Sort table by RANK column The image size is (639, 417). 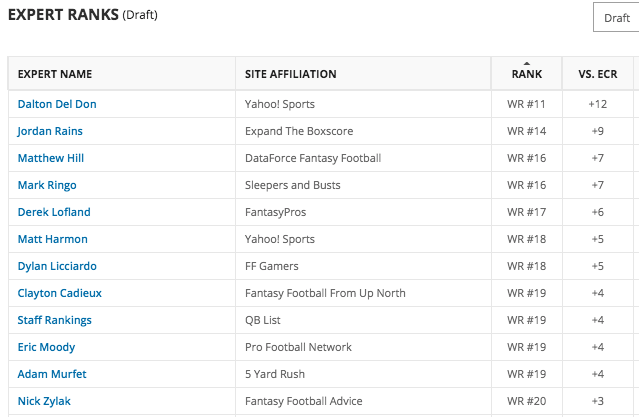point(527,74)
